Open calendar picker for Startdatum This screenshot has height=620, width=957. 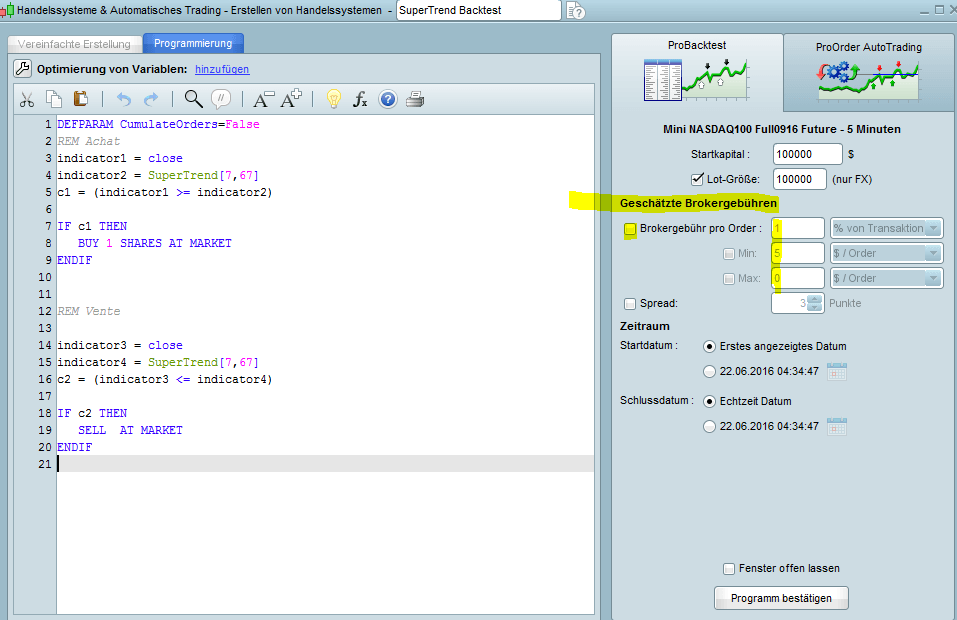pos(837,372)
